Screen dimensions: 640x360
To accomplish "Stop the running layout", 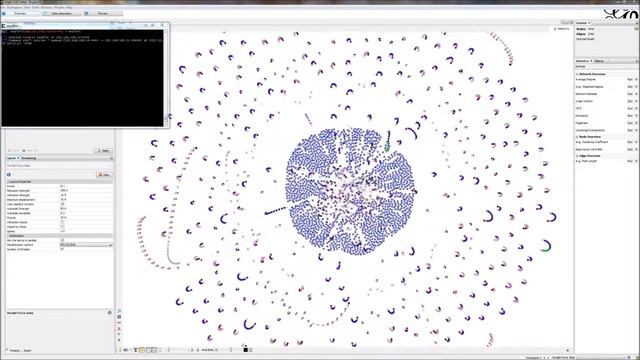I will [104, 175].
